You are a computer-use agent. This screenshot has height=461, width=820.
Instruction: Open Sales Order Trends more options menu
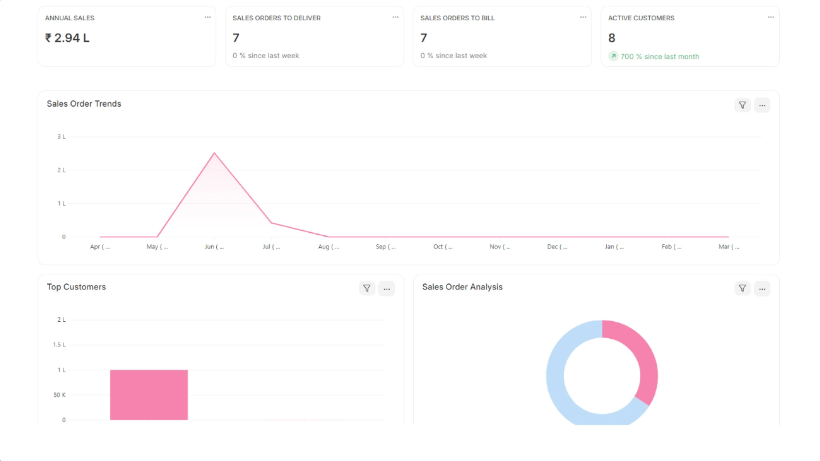pos(762,105)
